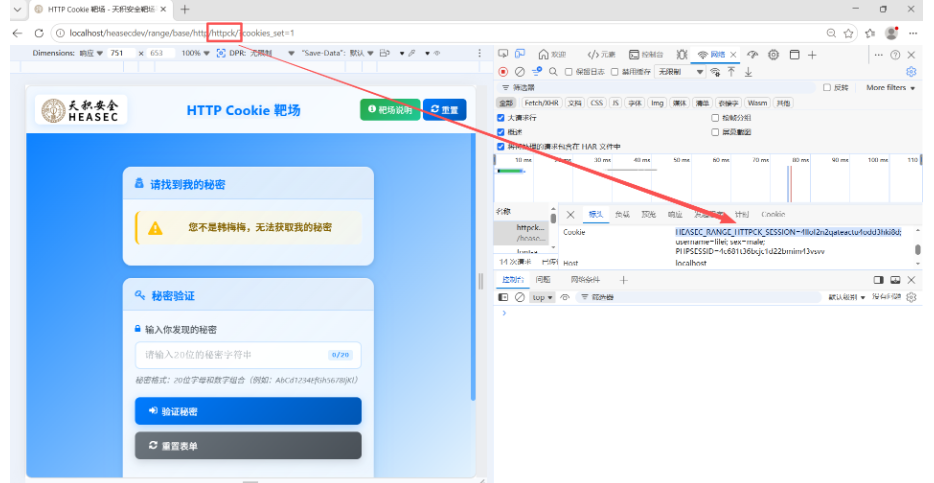Toggle the 禁用缓存 checkbox
Viewport: 934px width, 483px height.
pyautogui.click(x=615, y=71)
